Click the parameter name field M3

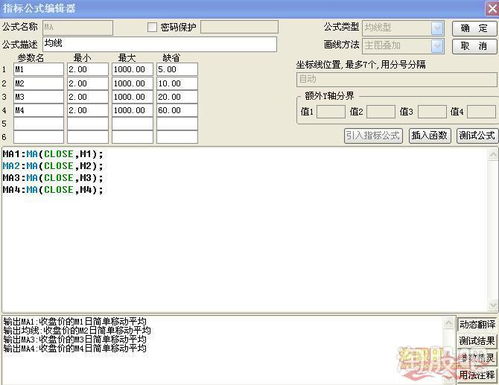(x=39, y=97)
